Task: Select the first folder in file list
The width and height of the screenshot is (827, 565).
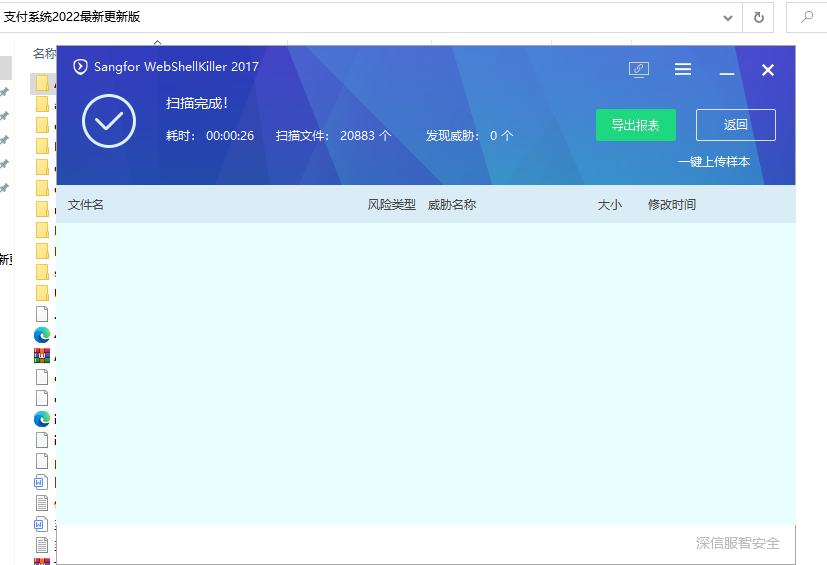Action: (x=42, y=82)
